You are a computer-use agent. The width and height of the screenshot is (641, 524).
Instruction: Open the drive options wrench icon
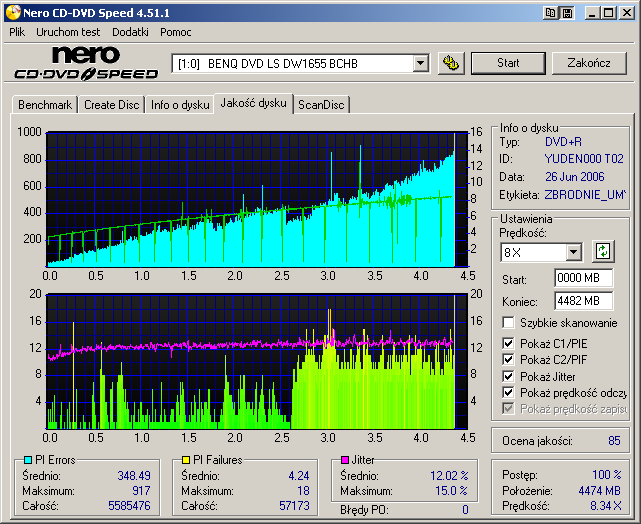click(x=451, y=63)
